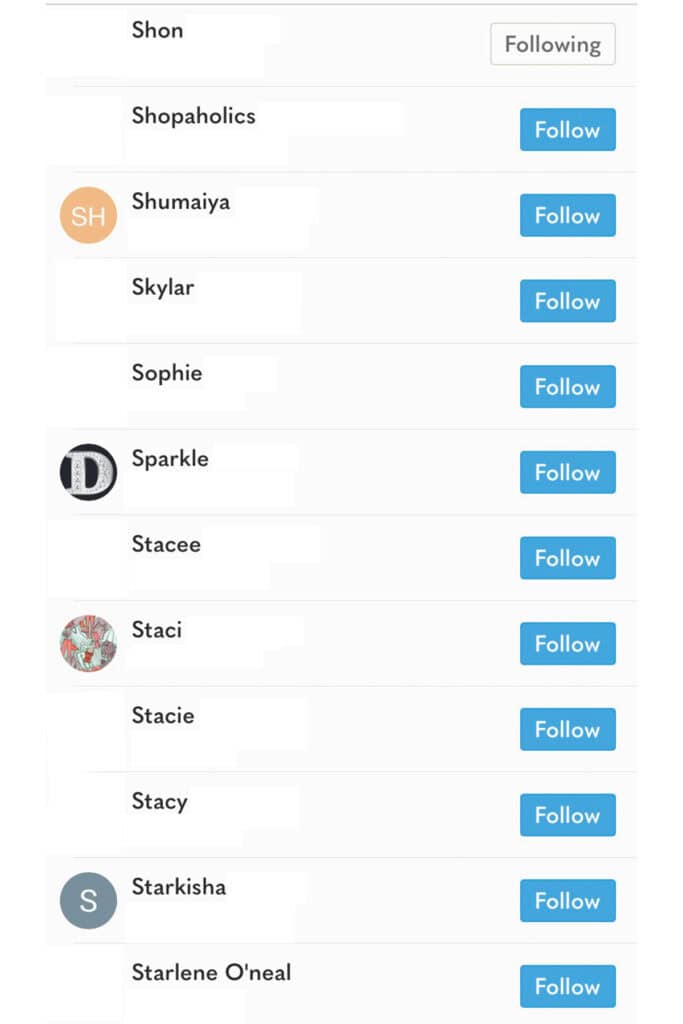683x1024 pixels.
Task: Follow Sparkle
Action: pos(567,472)
